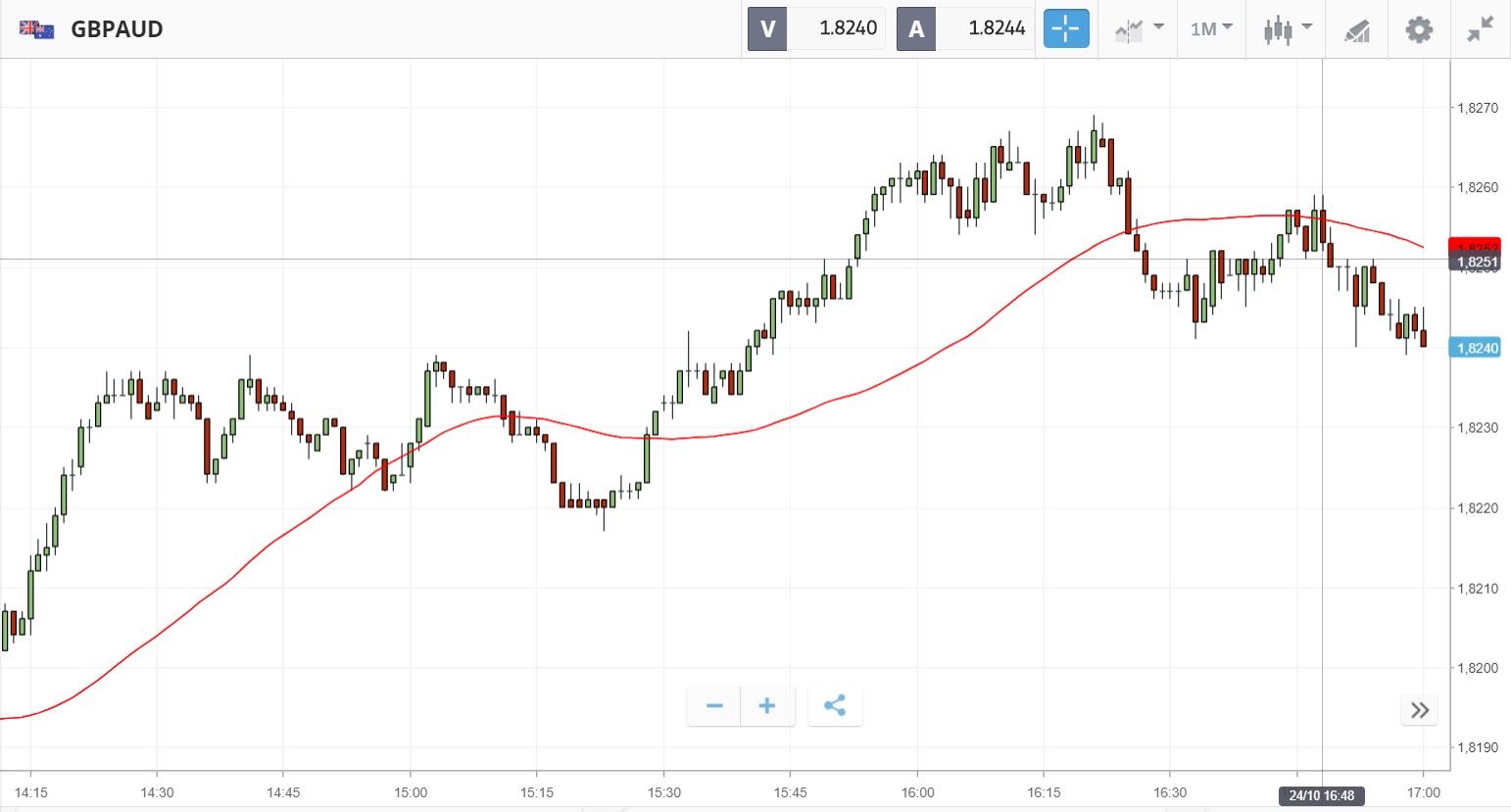This screenshot has height=812, width=1511.
Task: Click the collapse chart arrows icon
Action: click(1481, 29)
